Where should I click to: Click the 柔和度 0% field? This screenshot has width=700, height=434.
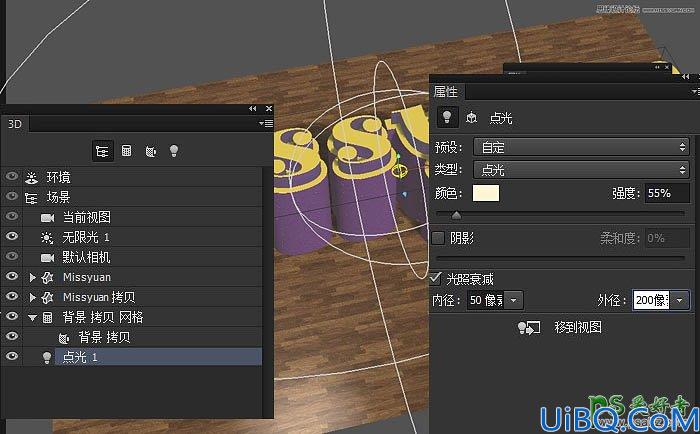(667, 238)
